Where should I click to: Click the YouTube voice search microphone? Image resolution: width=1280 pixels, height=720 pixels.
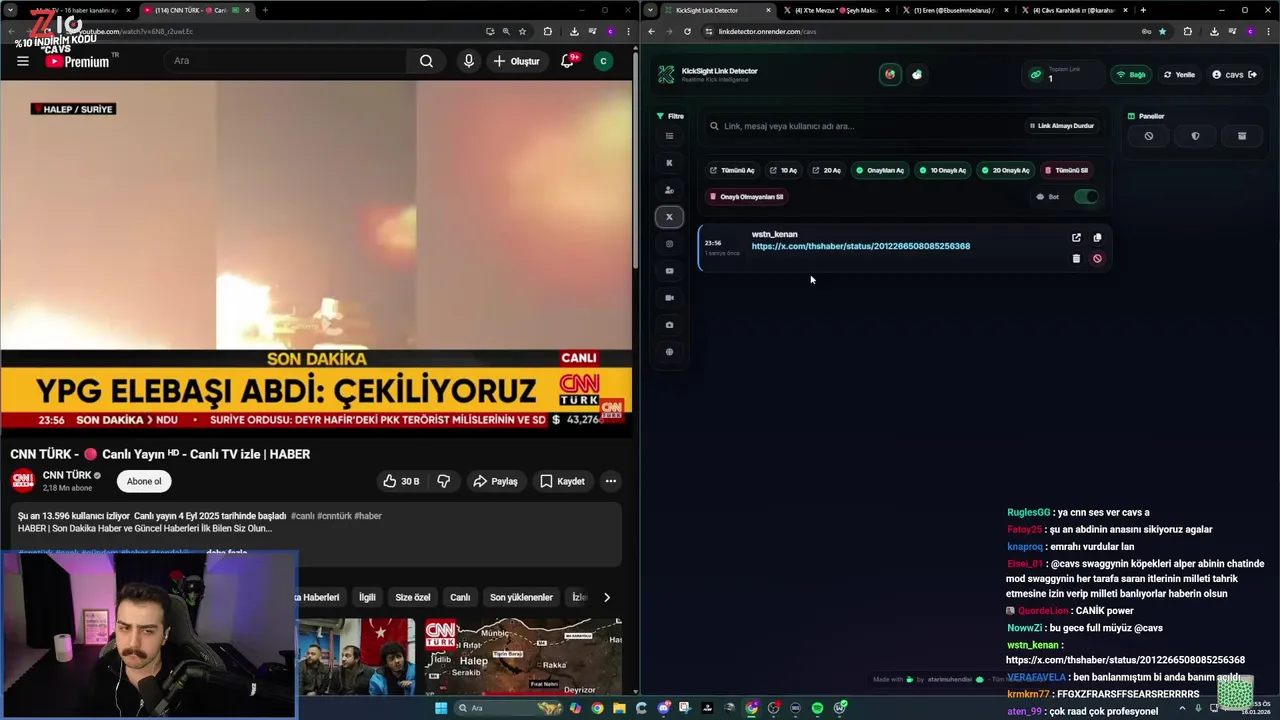point(468,61)
